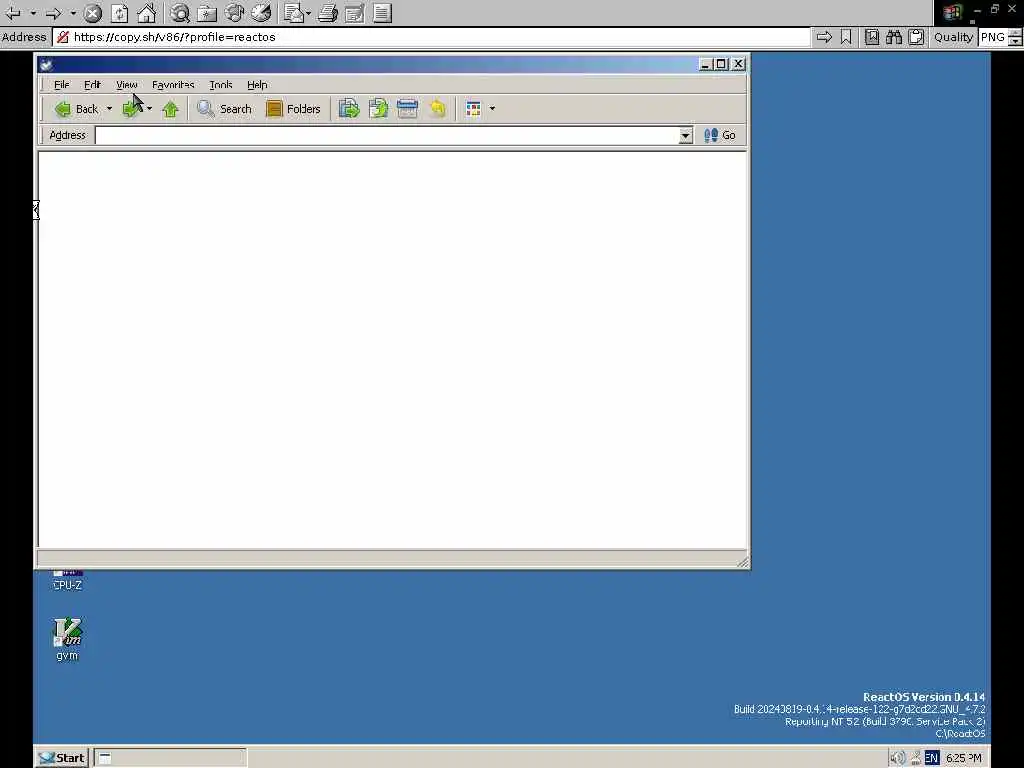Click the Move To icon in Explorer toolbar

click(x=349, y=109)
